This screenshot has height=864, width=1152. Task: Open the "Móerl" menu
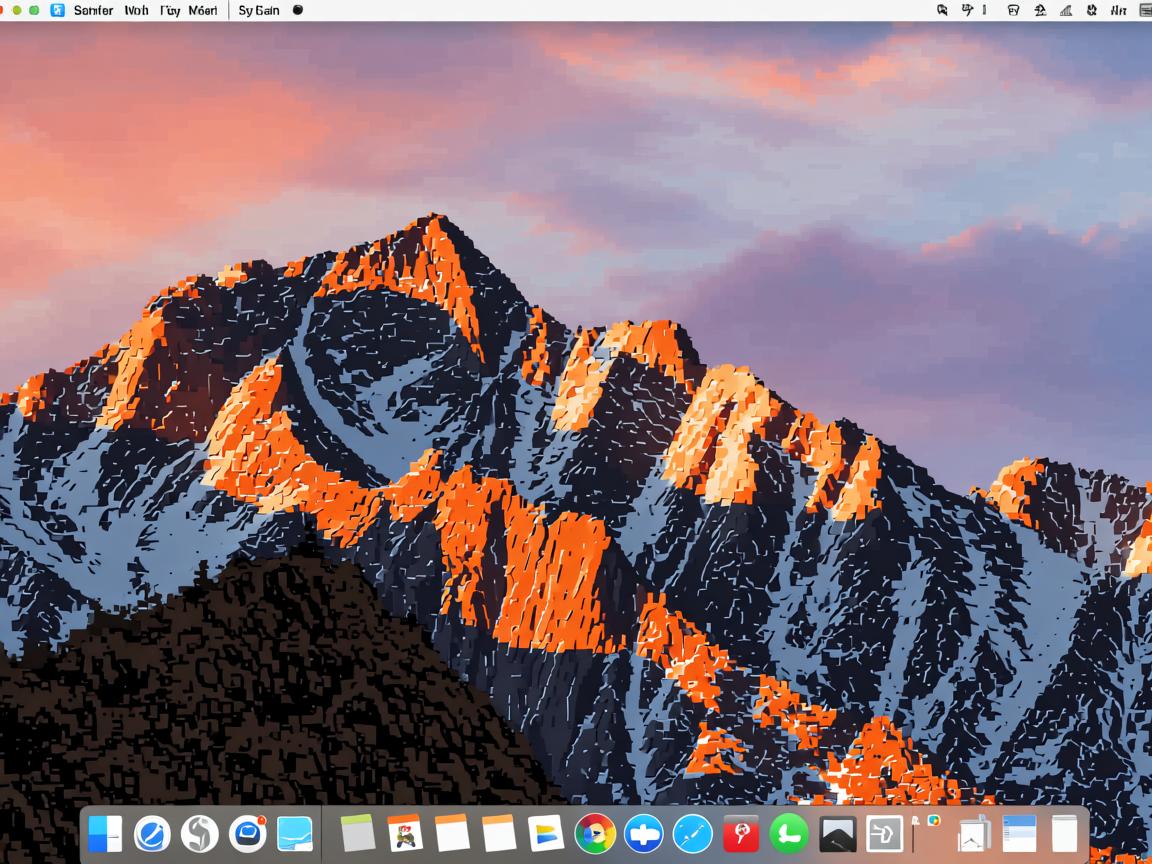(202, 10)
